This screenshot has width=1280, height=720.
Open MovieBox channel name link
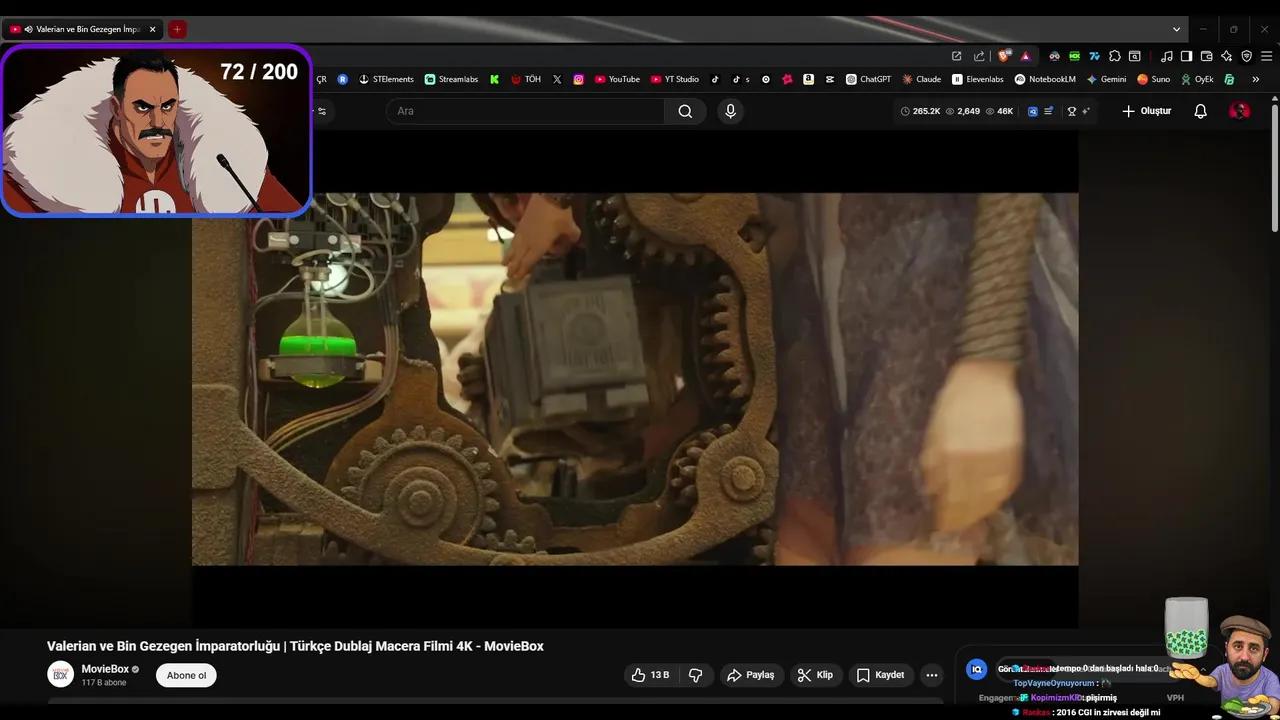(105, 669)
